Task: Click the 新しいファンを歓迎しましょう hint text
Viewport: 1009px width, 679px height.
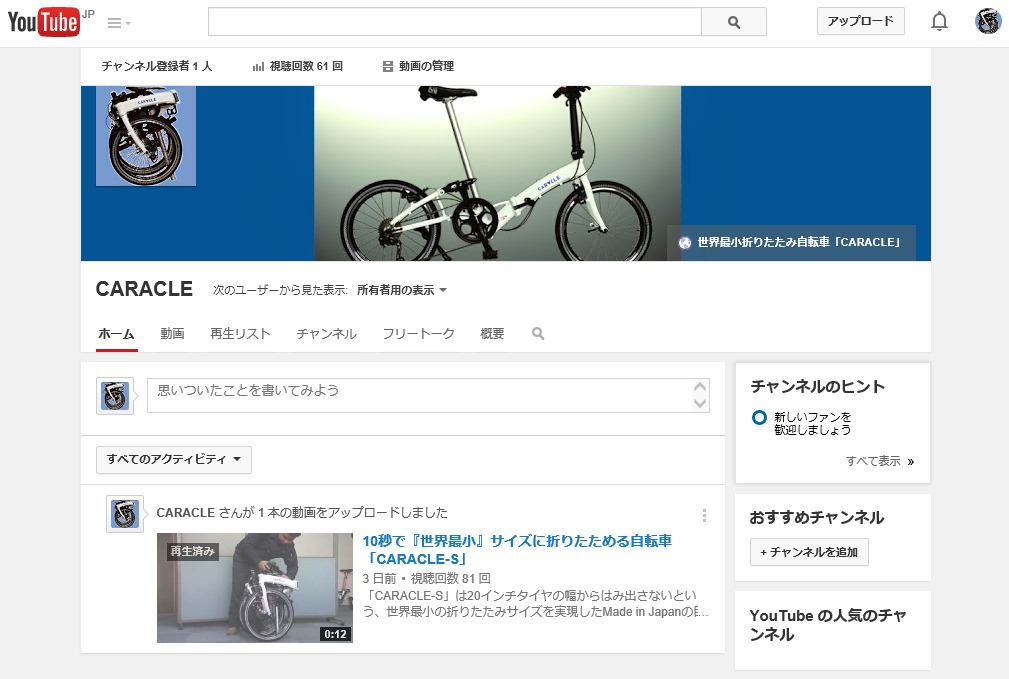Action: pos(813,423)
